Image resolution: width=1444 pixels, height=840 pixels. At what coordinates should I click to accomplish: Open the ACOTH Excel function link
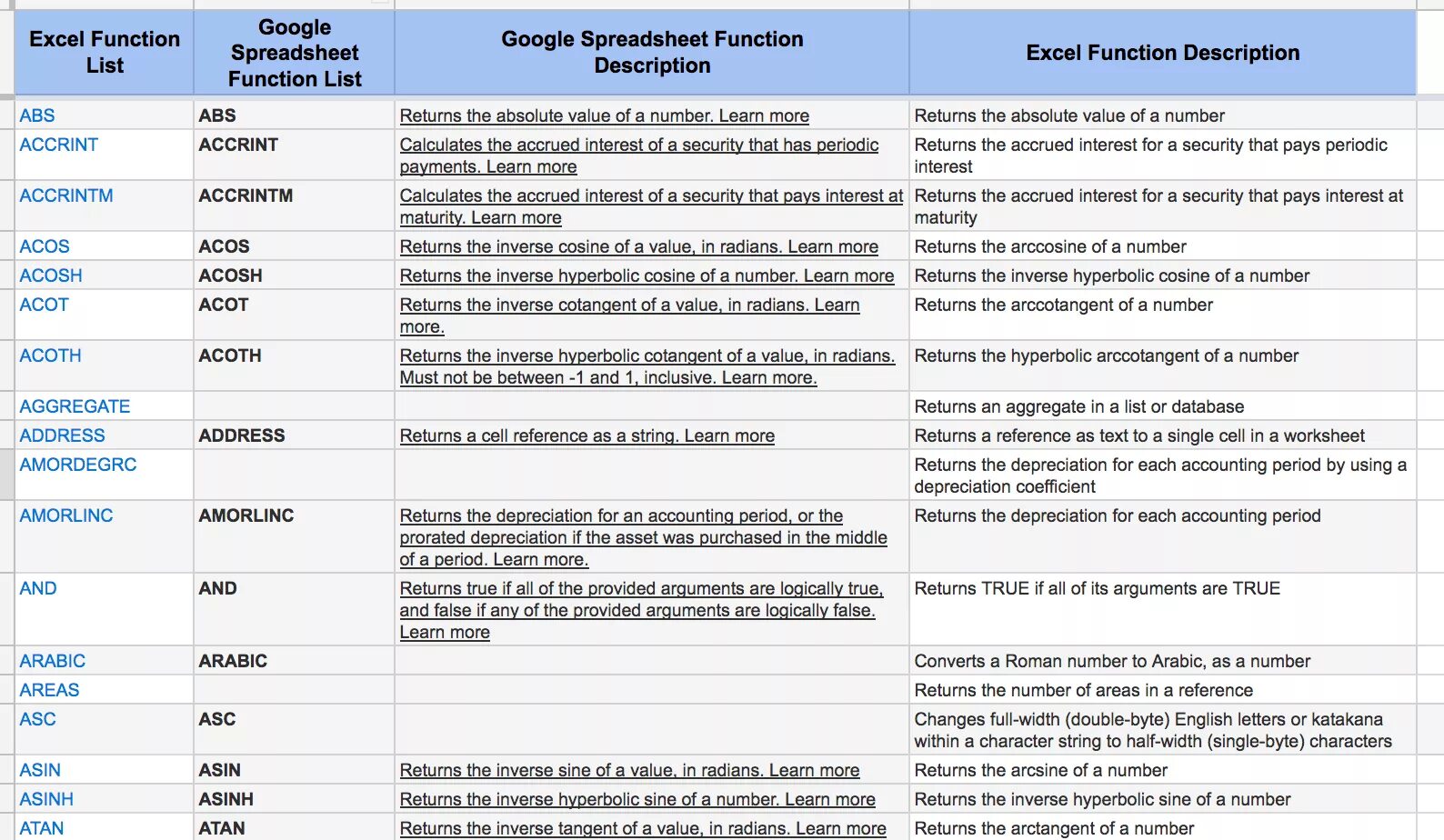click(51, 355)
